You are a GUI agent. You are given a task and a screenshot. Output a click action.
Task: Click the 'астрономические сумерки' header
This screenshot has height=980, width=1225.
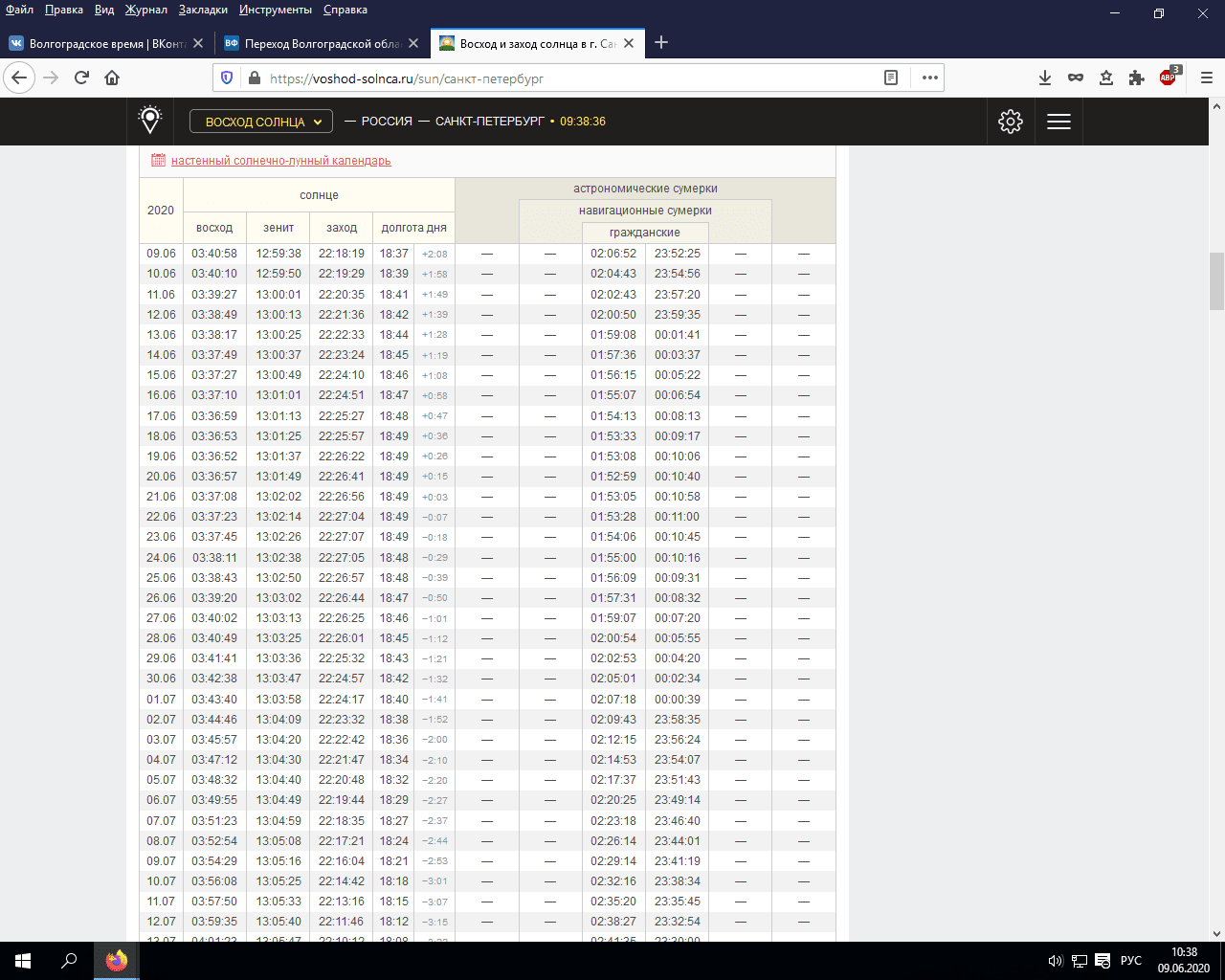(645, 189)
